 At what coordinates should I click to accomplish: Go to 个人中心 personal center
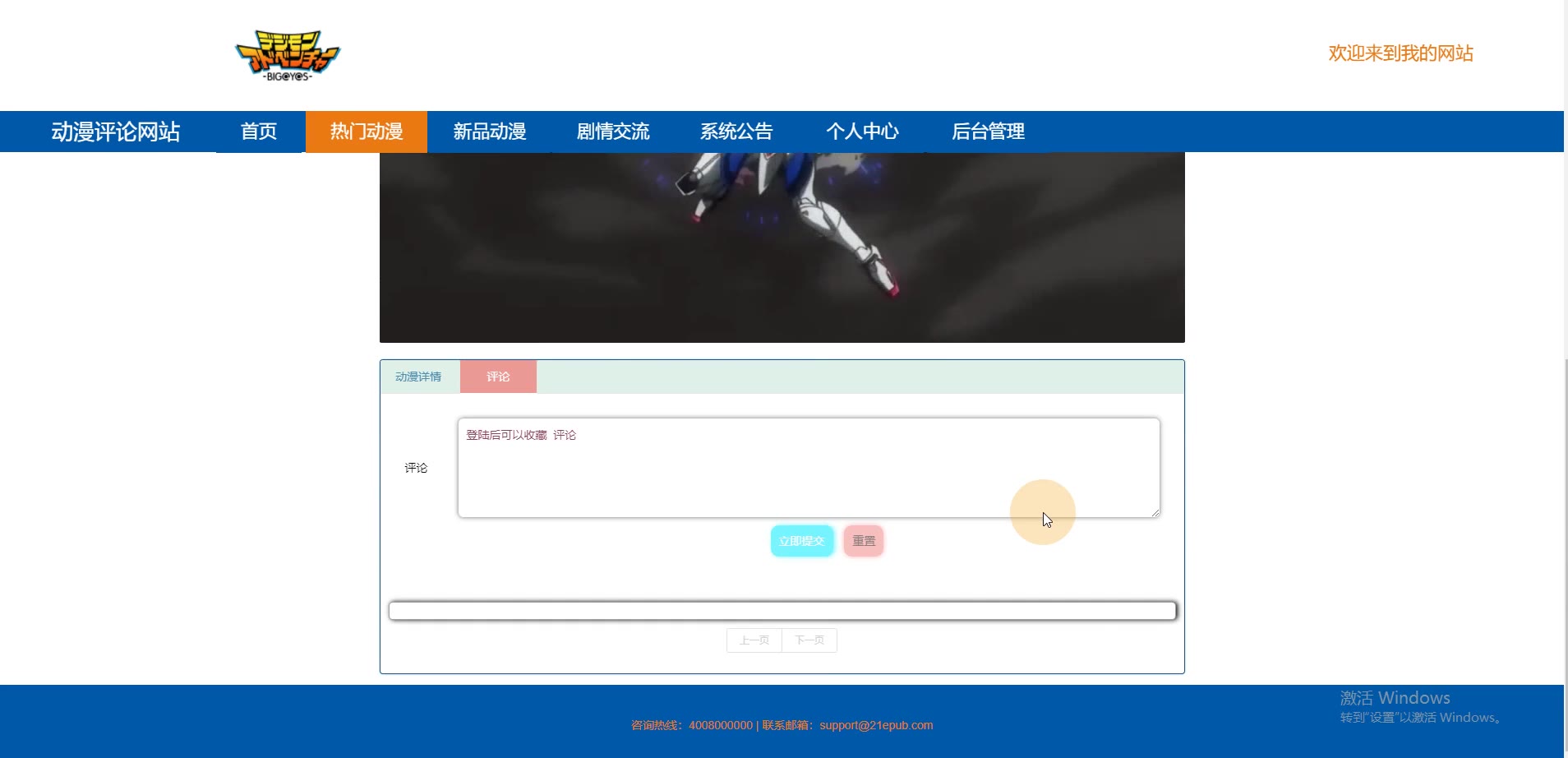coord(862,132)
